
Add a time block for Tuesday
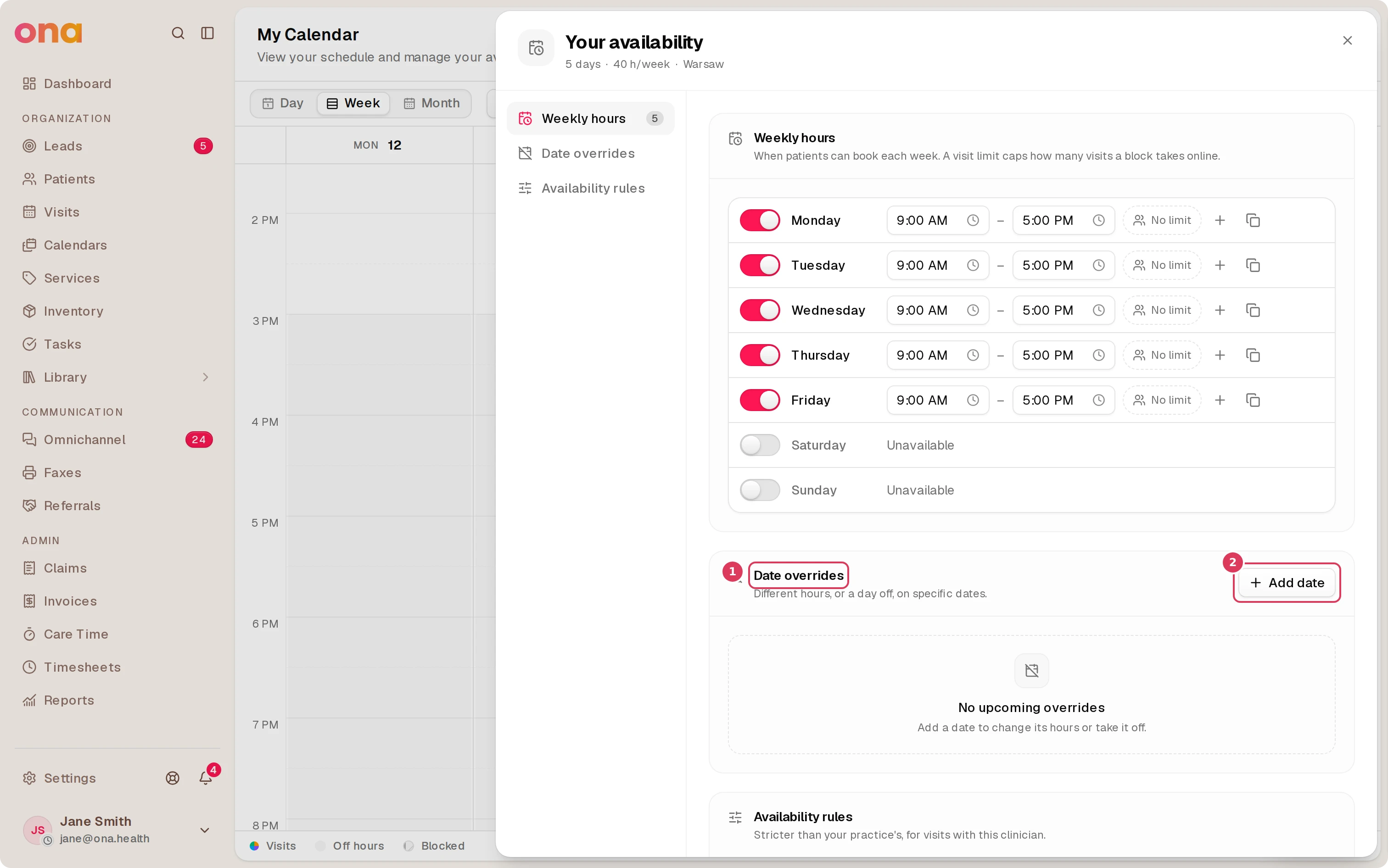1220,265
